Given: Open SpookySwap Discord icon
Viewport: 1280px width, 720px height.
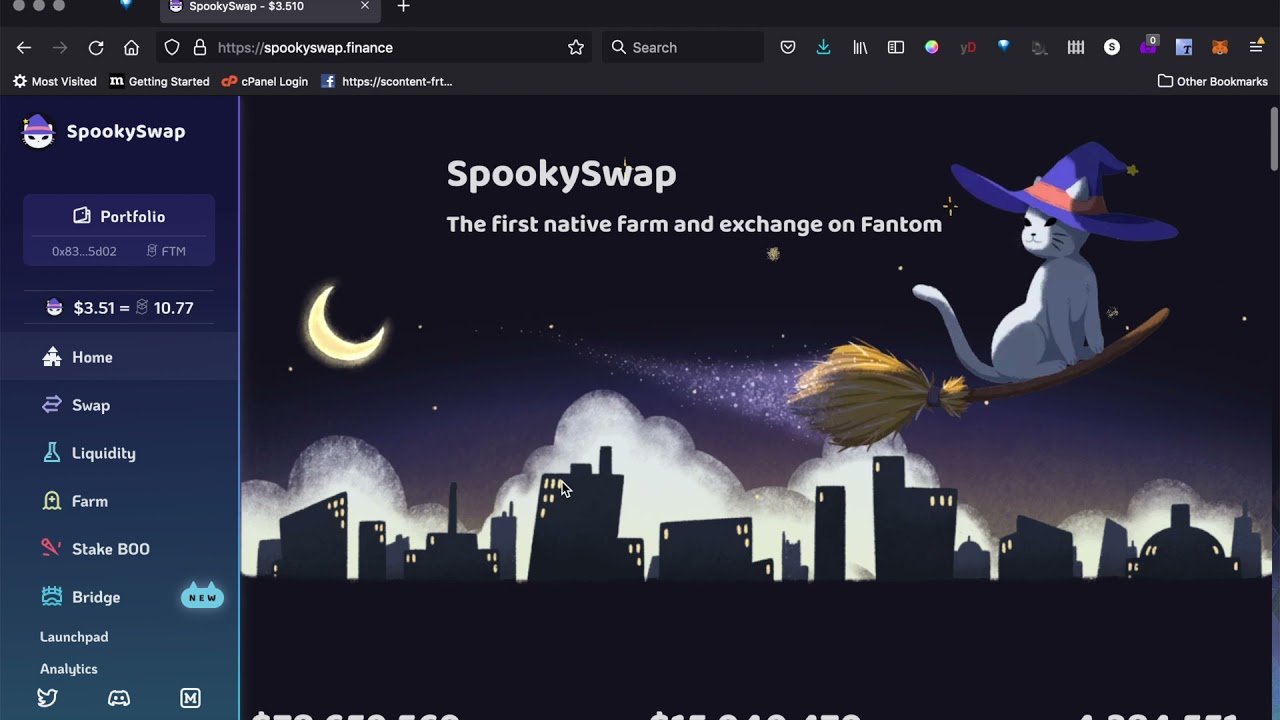Looking at the screenshot, I should coord(119,698).
